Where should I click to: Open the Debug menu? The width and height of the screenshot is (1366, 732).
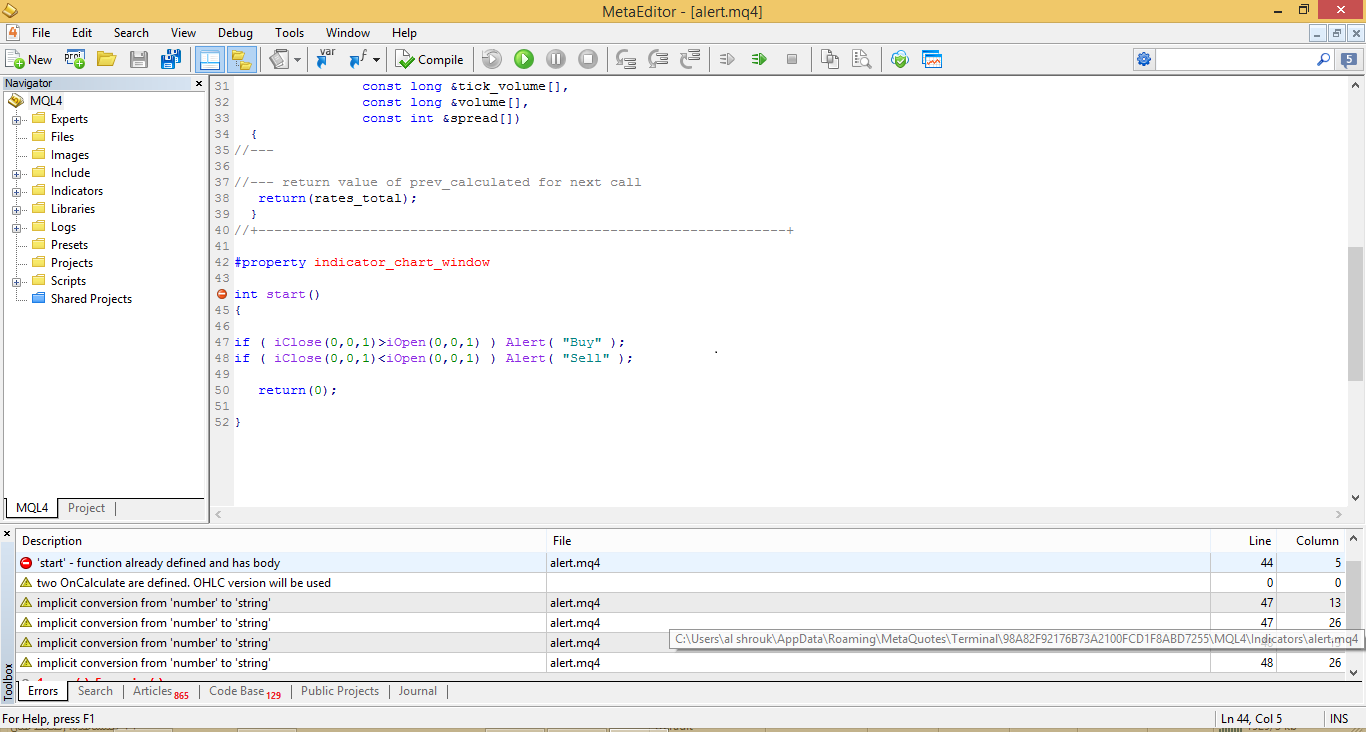click(235, 33)
